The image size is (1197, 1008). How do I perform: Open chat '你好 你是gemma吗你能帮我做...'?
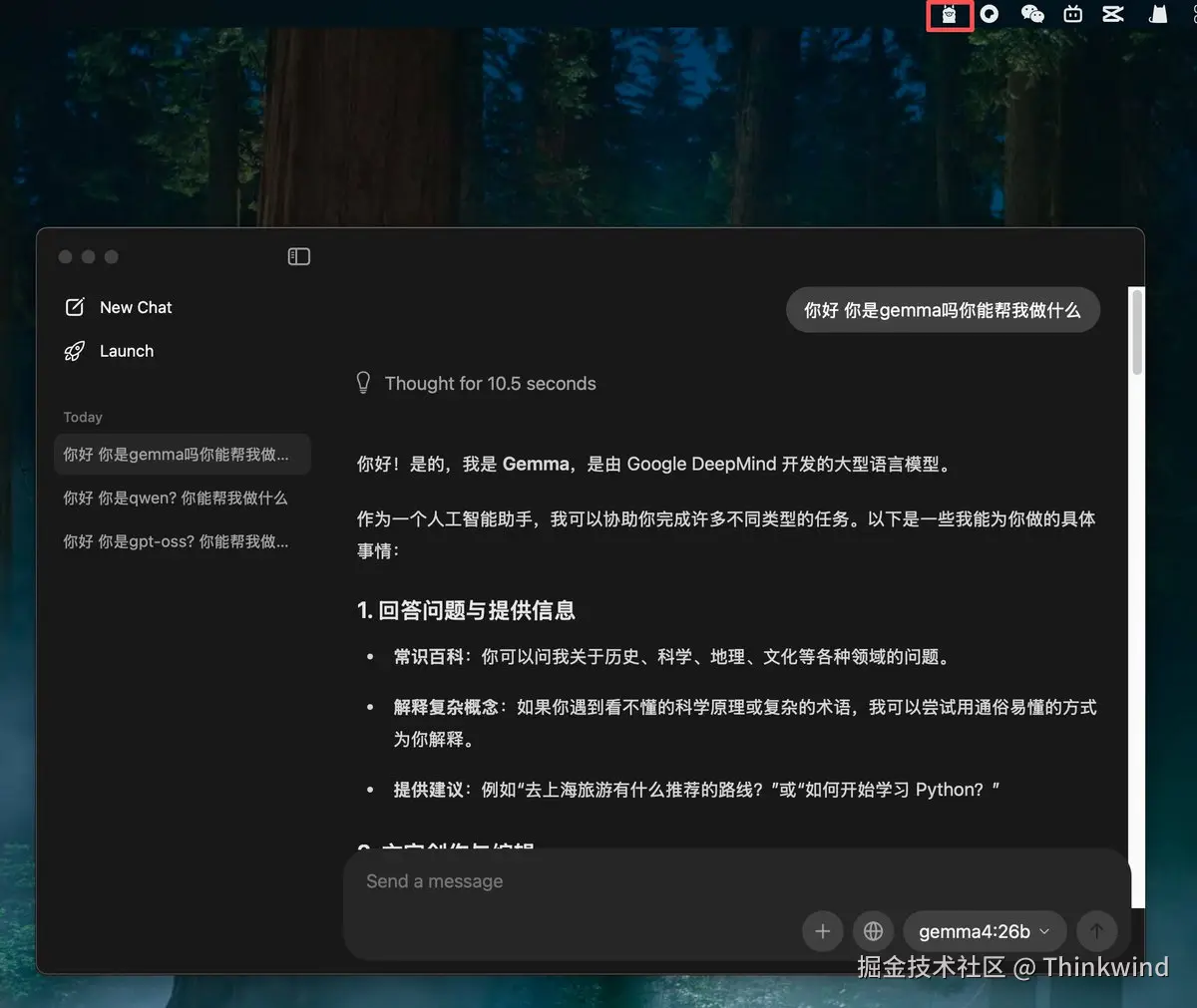pos(183,455)
